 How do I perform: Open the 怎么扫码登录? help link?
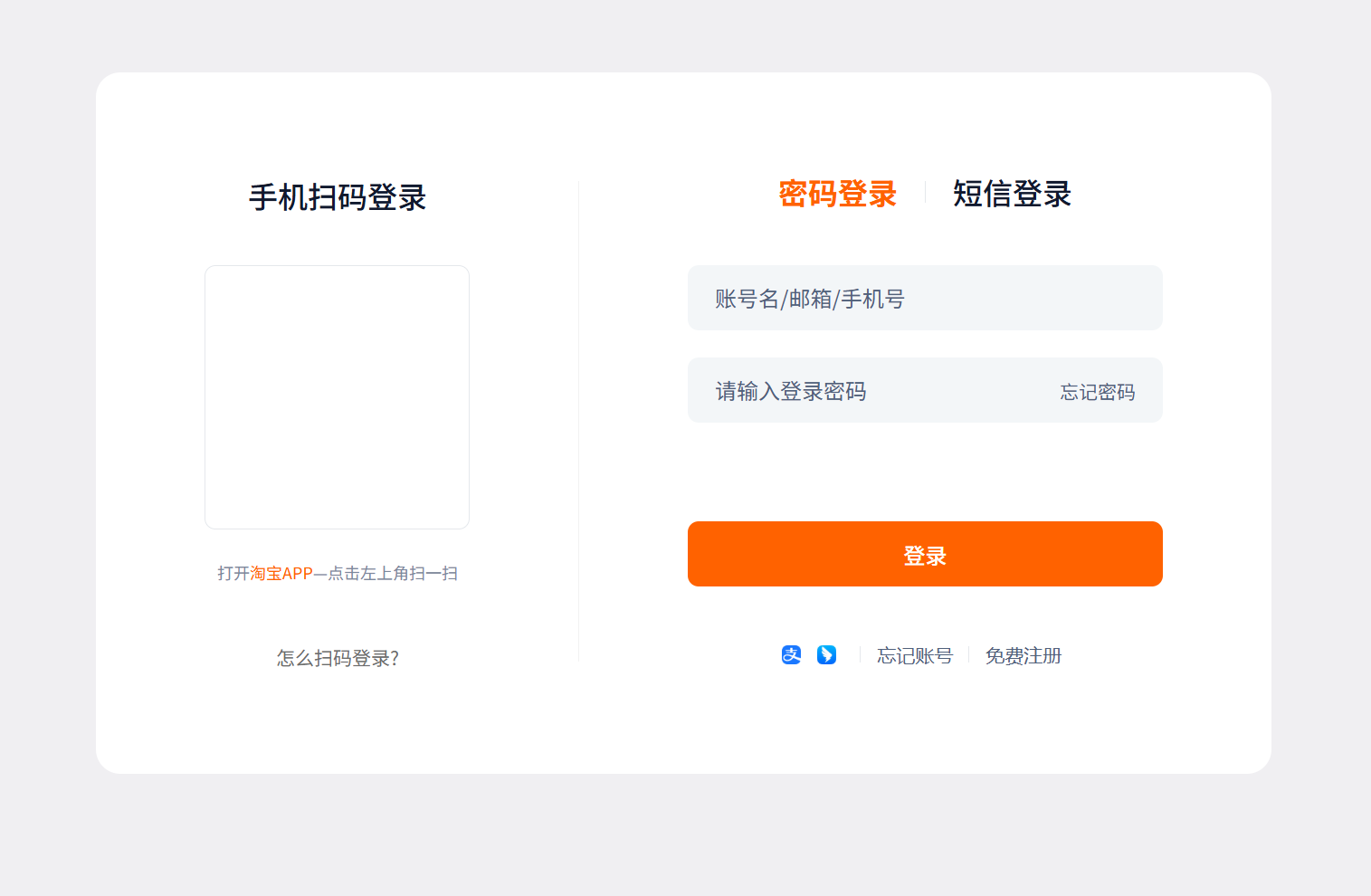(338, 658)
